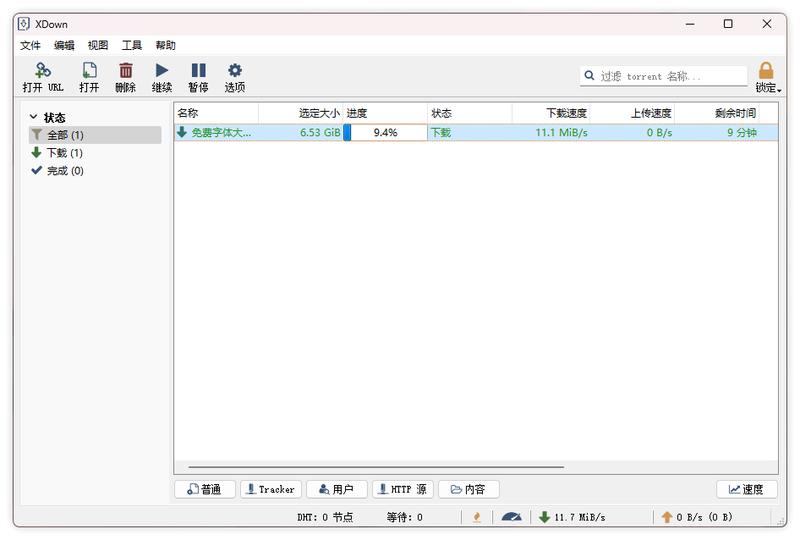The image size is (800, 540).
Task: Click the 6.53 GiB size cell
Action: click(320, 132)
